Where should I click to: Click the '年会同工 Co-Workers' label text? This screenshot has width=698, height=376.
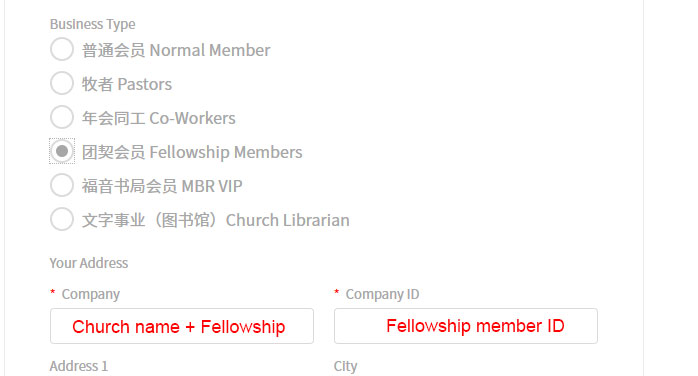(x=158, y=118)
